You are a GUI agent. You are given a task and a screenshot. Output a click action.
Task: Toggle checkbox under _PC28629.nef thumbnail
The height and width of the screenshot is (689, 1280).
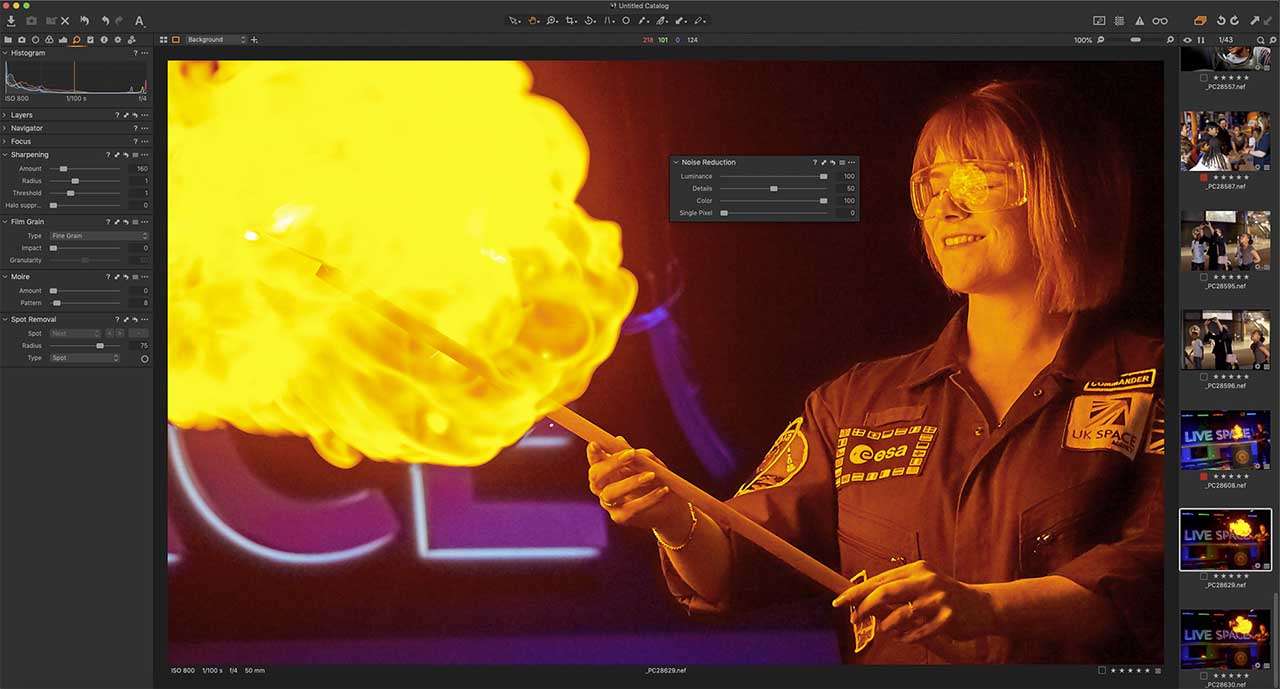pyautogui.click(x=1204, y=576)
